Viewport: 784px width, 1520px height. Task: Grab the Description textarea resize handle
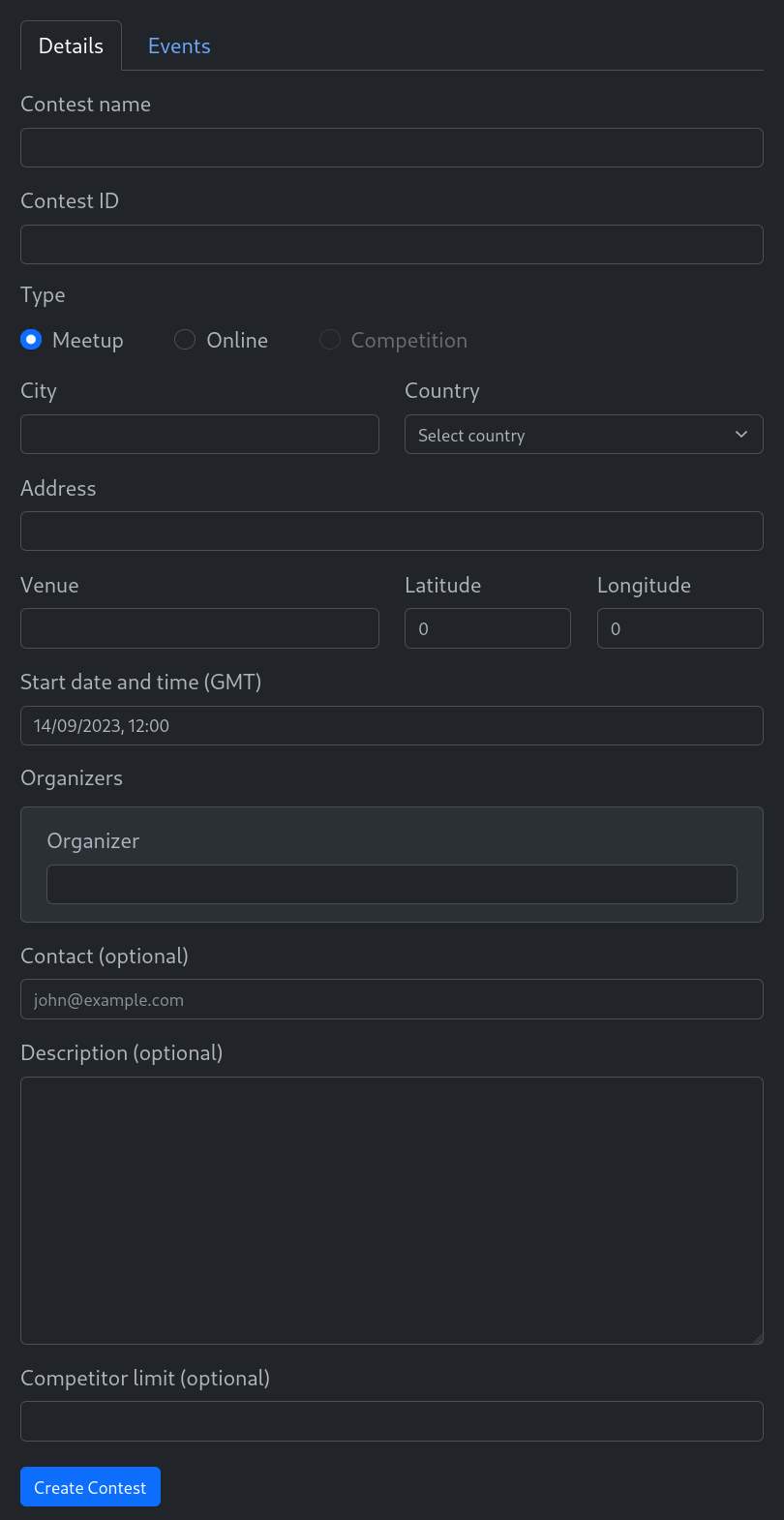[758, 1339]
